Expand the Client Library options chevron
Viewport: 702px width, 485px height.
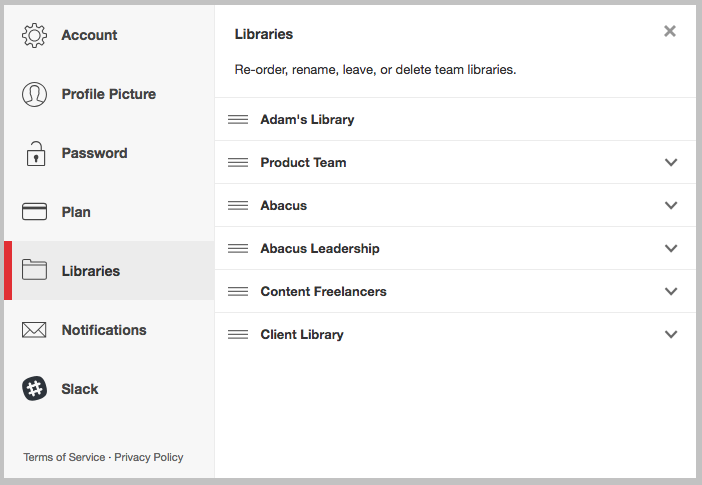tap(671, 335)
